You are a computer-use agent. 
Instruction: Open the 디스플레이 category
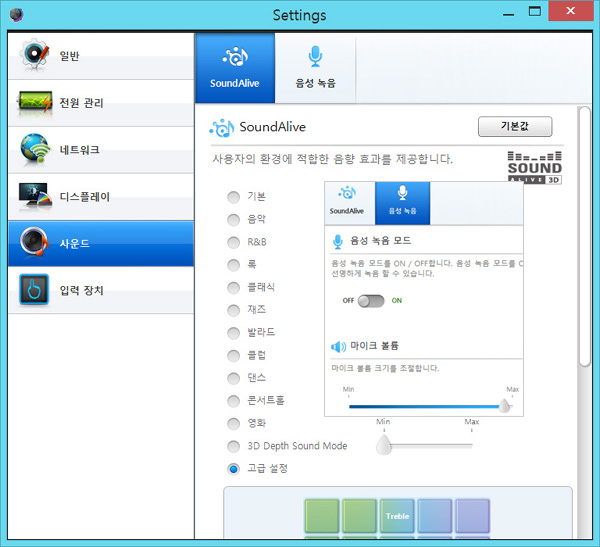coord(101,197)
